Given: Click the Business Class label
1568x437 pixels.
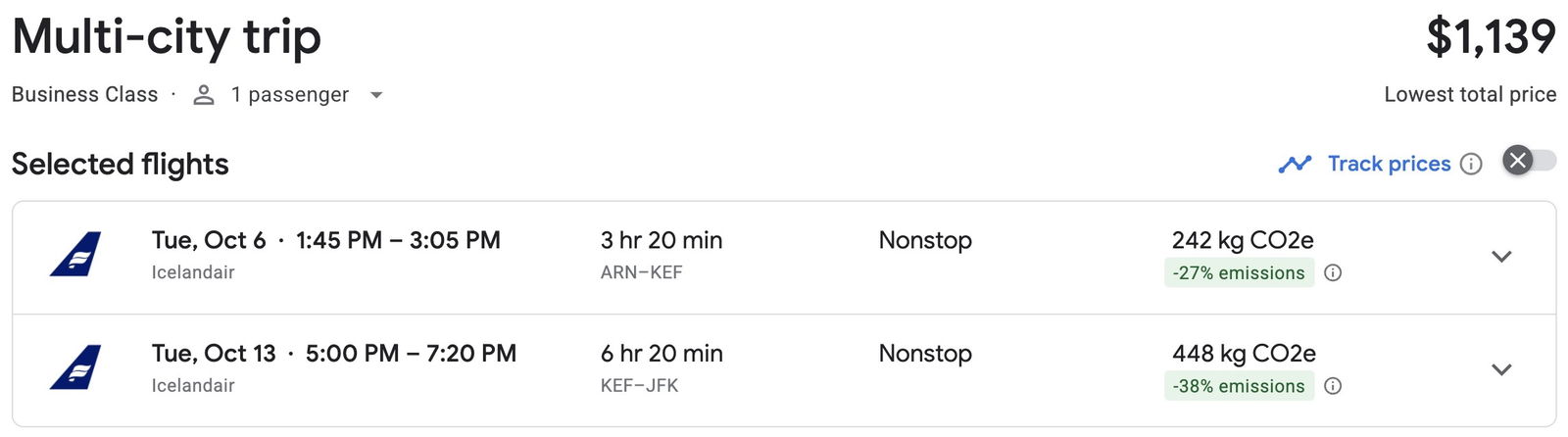Looking at the screenshot, I should [x=84, y=95].
